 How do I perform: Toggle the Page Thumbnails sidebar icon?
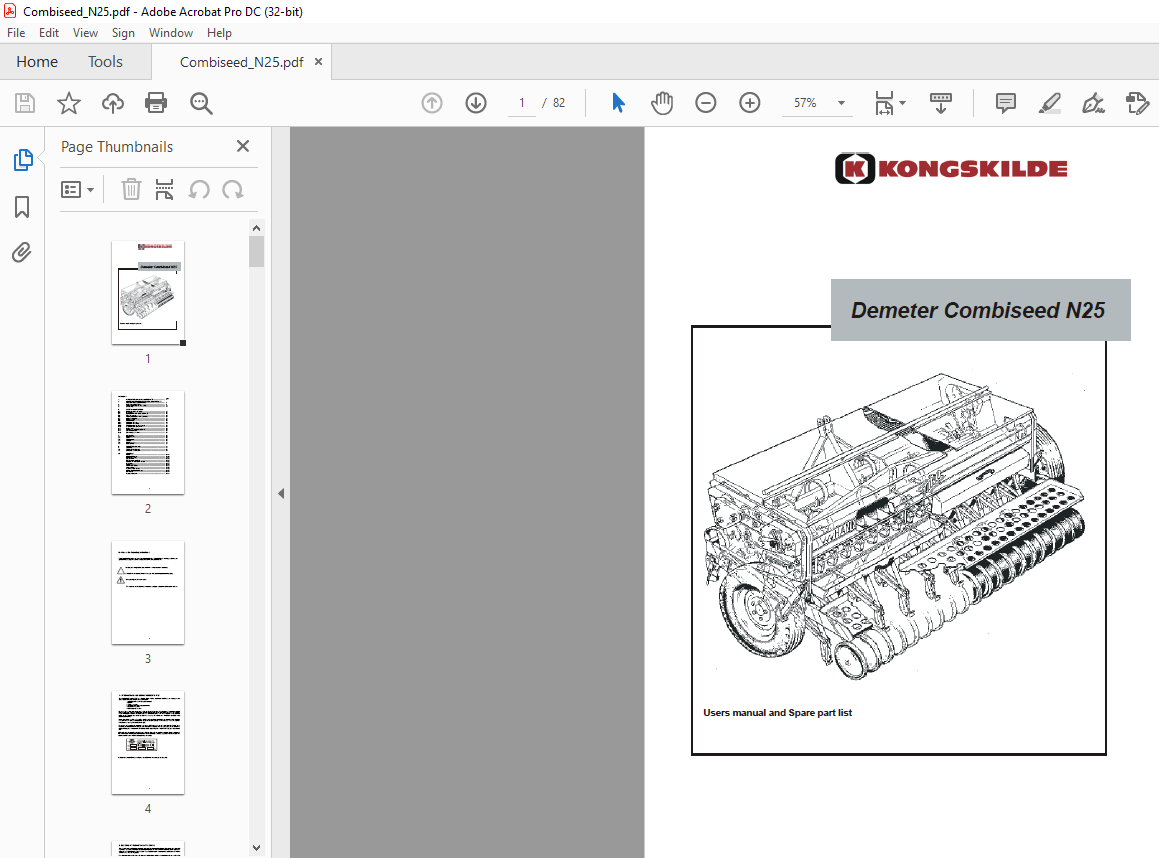click(23, 160)
